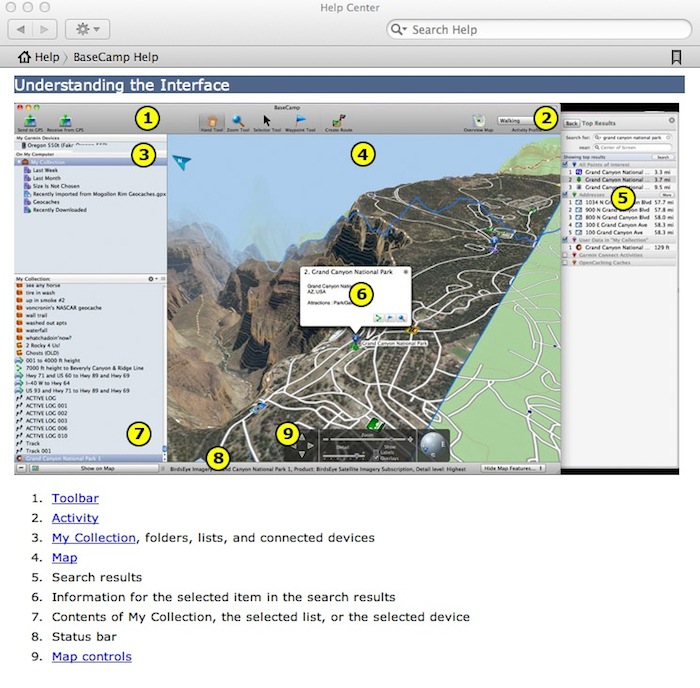Toggle the Addresses checkbox

[x=565, y=195]
